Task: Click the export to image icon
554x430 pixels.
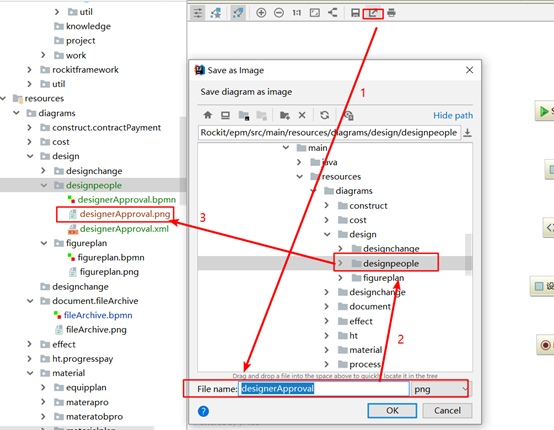Action: pos(373,13)
